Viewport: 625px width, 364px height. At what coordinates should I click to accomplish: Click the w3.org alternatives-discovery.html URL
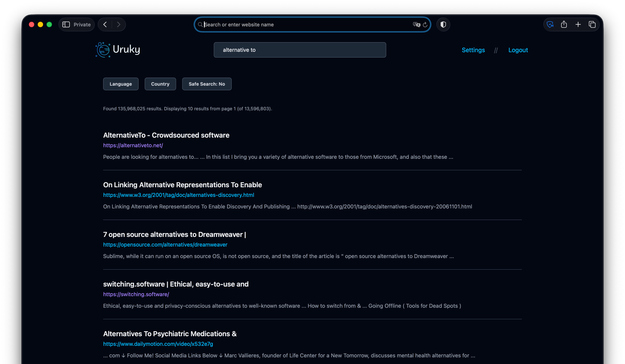pos(179,195)
